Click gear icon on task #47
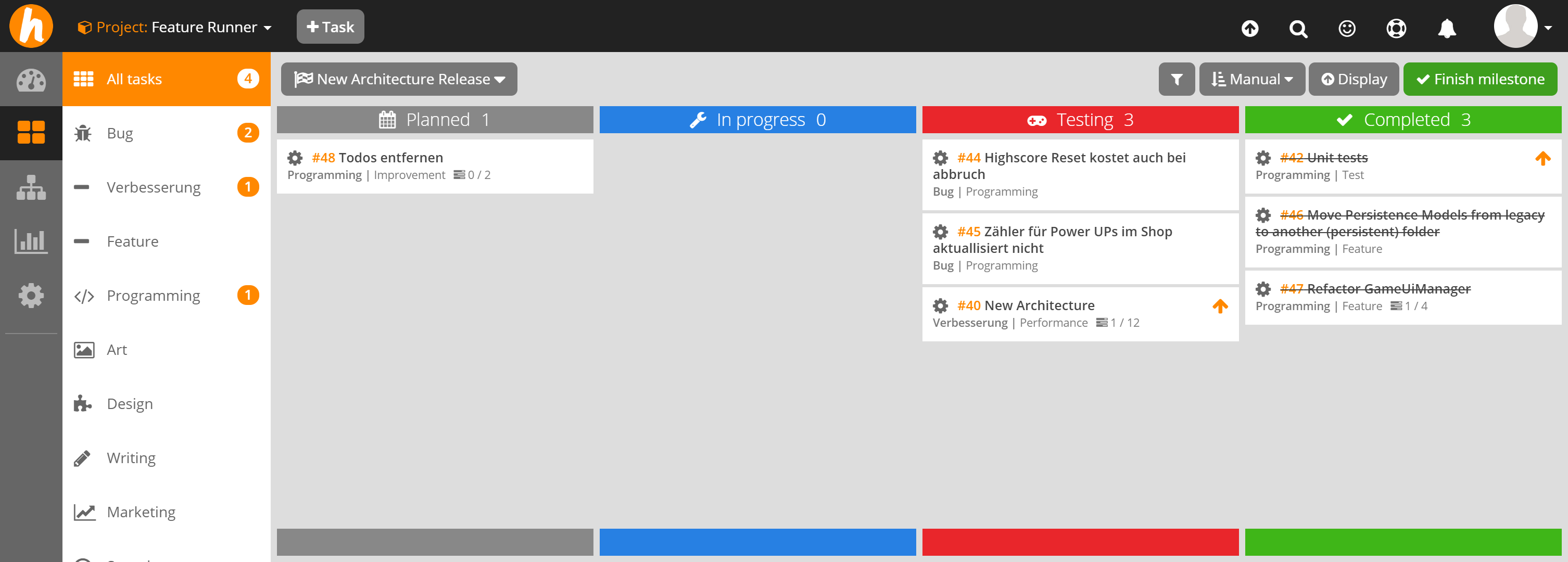The width and height of the screenshot is (1568, 562). [x=1263, y=289]
